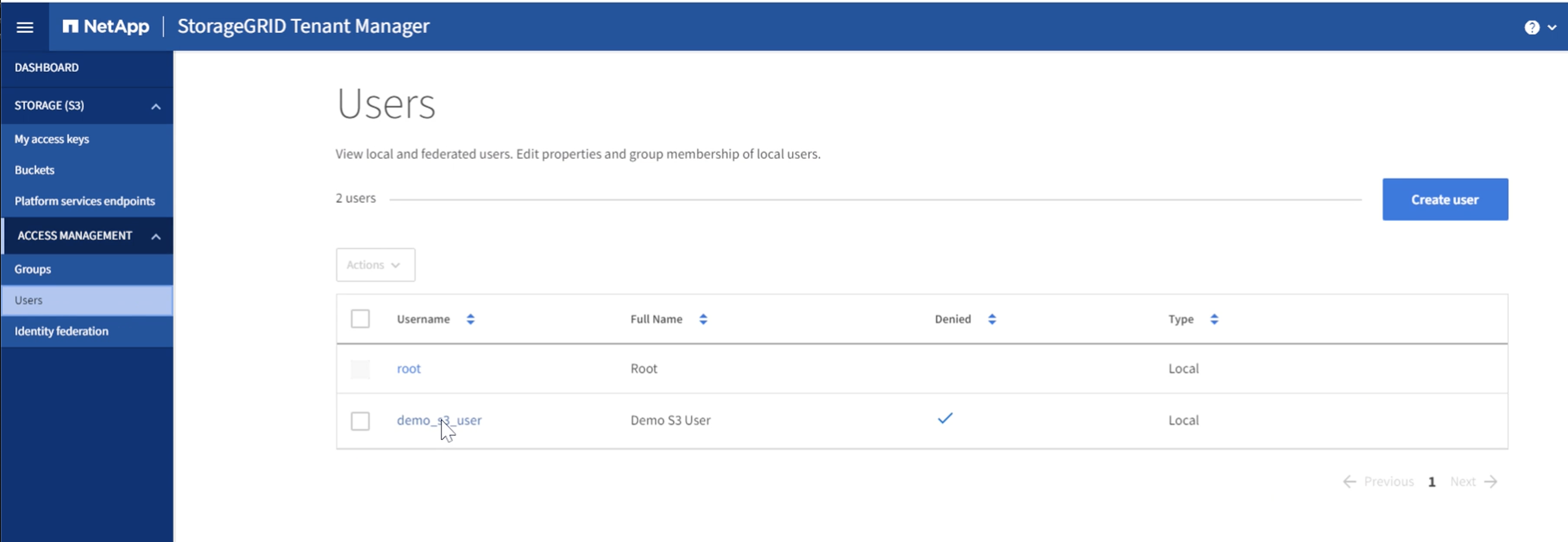Click the denied checkmark icon for demo_s3_user
This screenshot has height=542, width=1568.
(x=944, y=418)
